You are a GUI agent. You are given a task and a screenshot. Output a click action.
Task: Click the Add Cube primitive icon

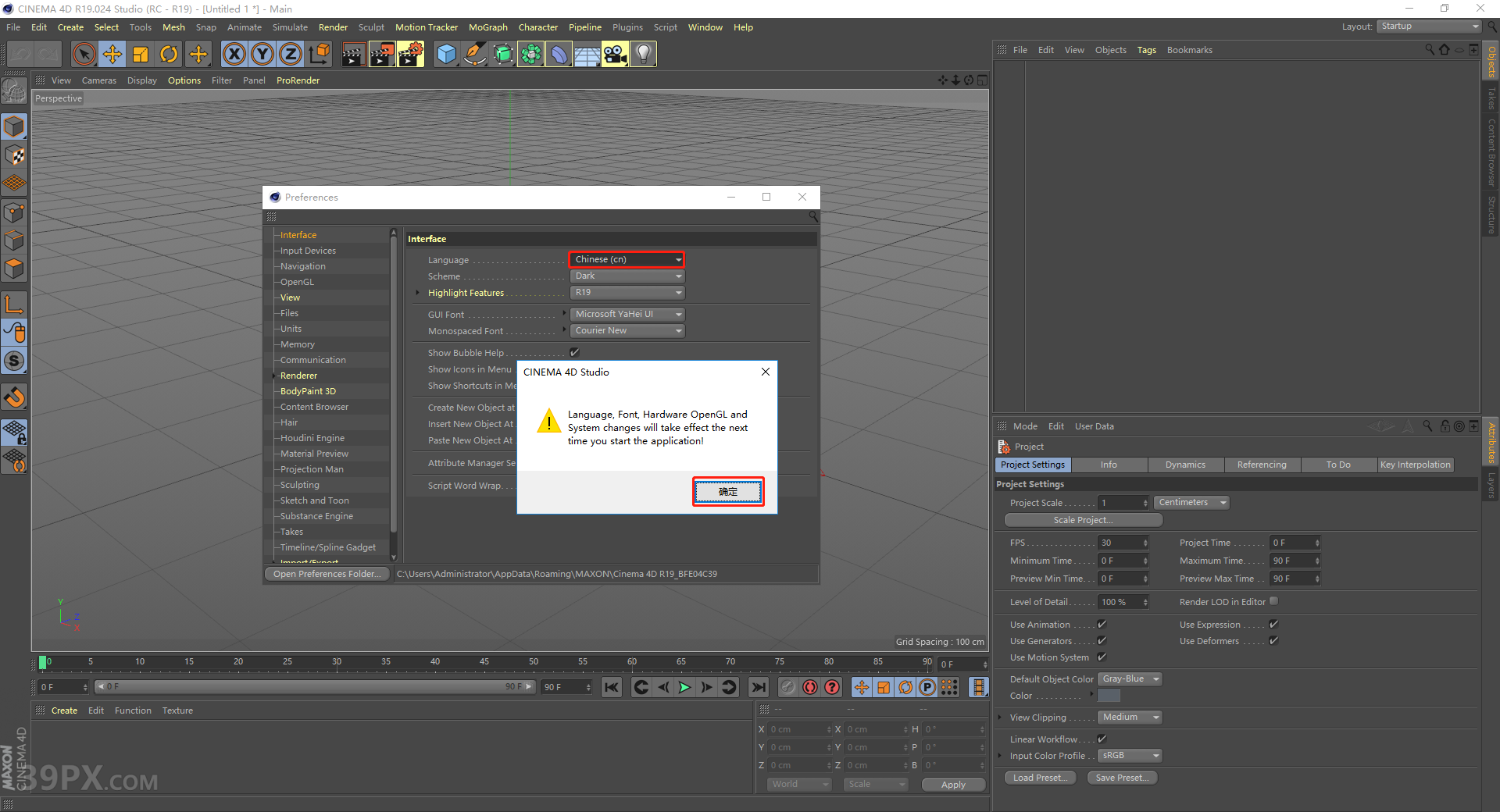coord(447,54)
